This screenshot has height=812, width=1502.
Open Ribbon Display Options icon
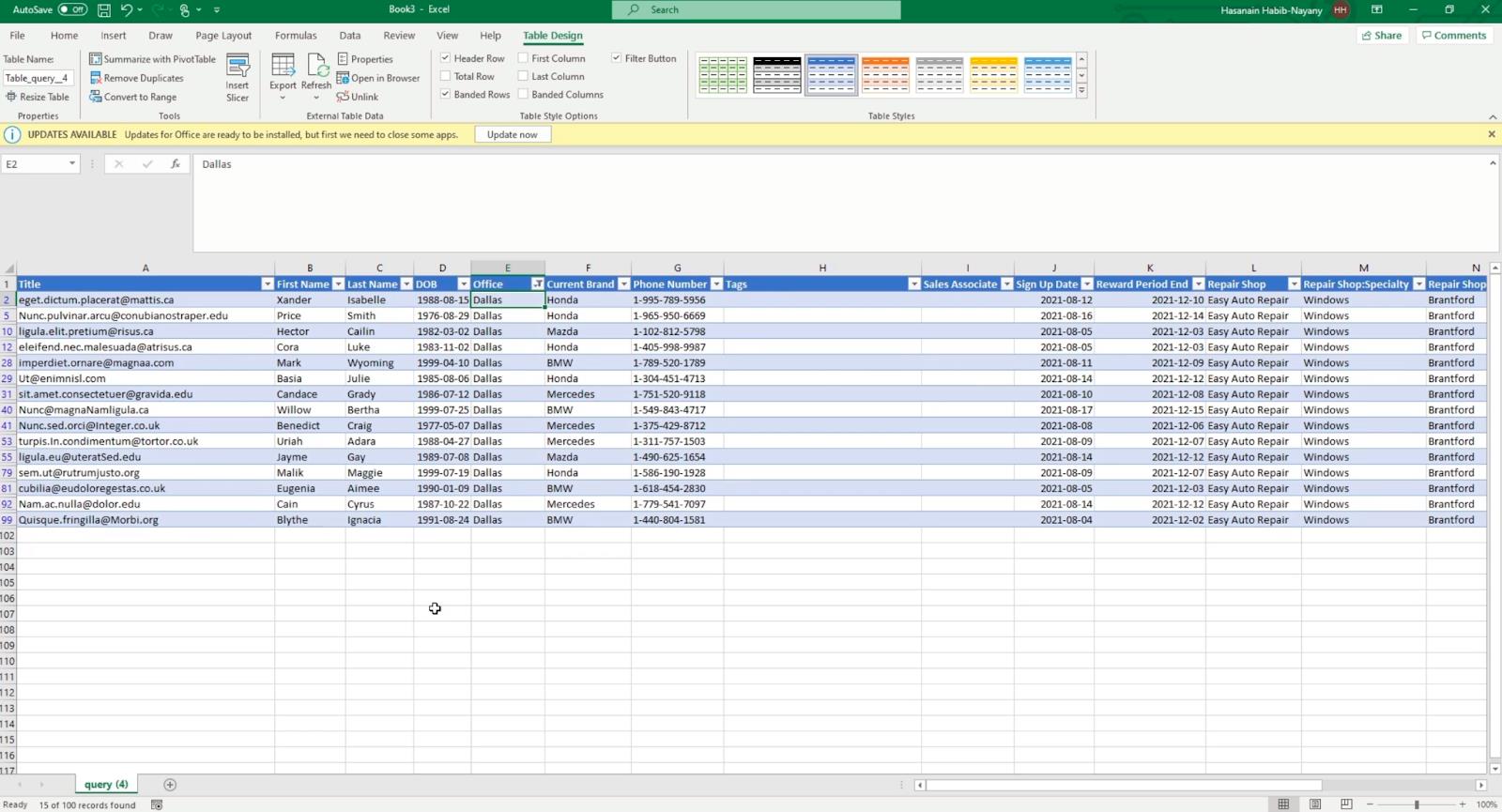[1376, 9]
